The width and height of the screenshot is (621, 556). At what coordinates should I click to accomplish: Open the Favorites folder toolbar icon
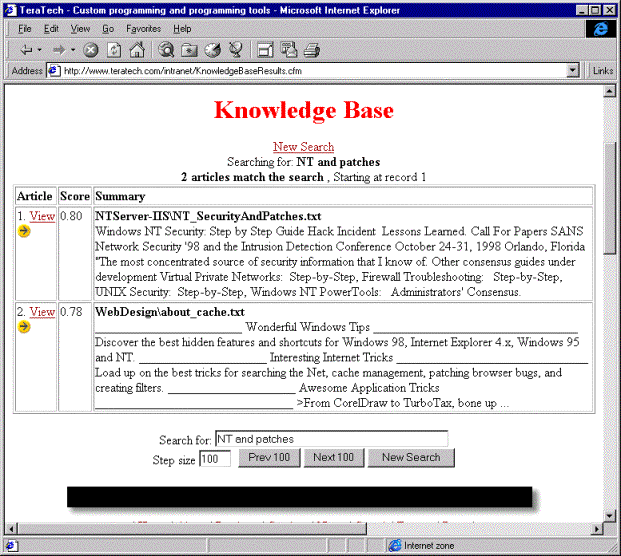189,50
